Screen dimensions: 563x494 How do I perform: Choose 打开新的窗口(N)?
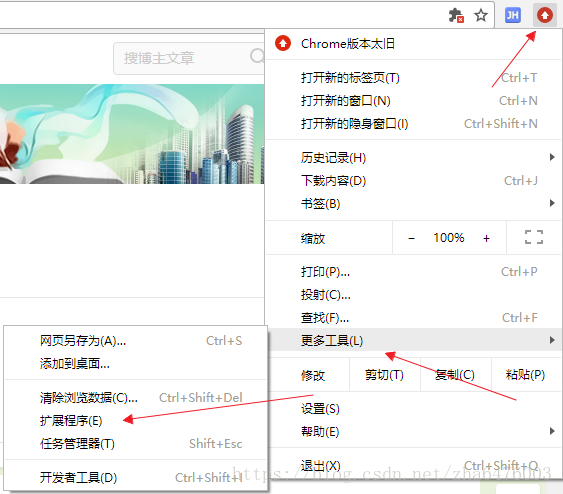pos(413,101)
